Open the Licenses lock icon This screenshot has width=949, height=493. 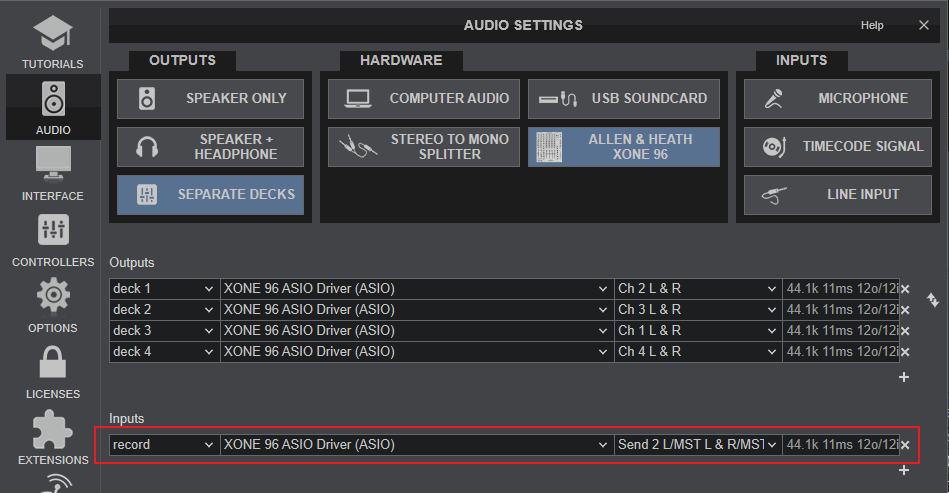pos(52,371)
